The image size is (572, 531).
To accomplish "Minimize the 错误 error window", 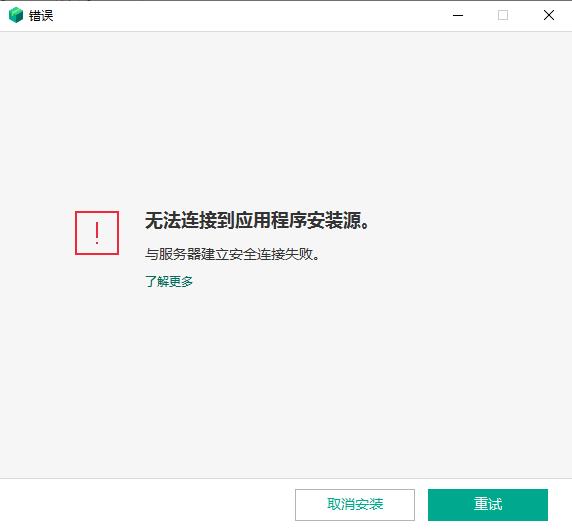I will point(458,15).
